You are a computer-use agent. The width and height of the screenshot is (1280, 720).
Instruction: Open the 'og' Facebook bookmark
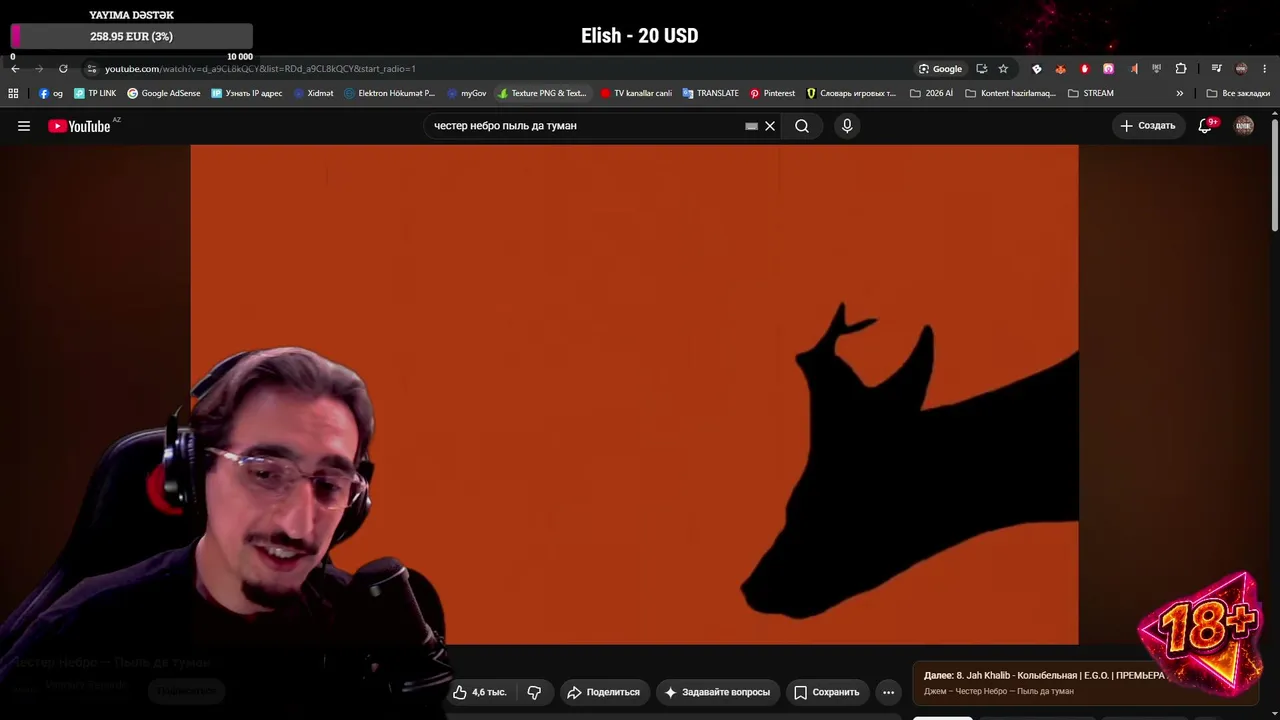(x=50, y=93)
